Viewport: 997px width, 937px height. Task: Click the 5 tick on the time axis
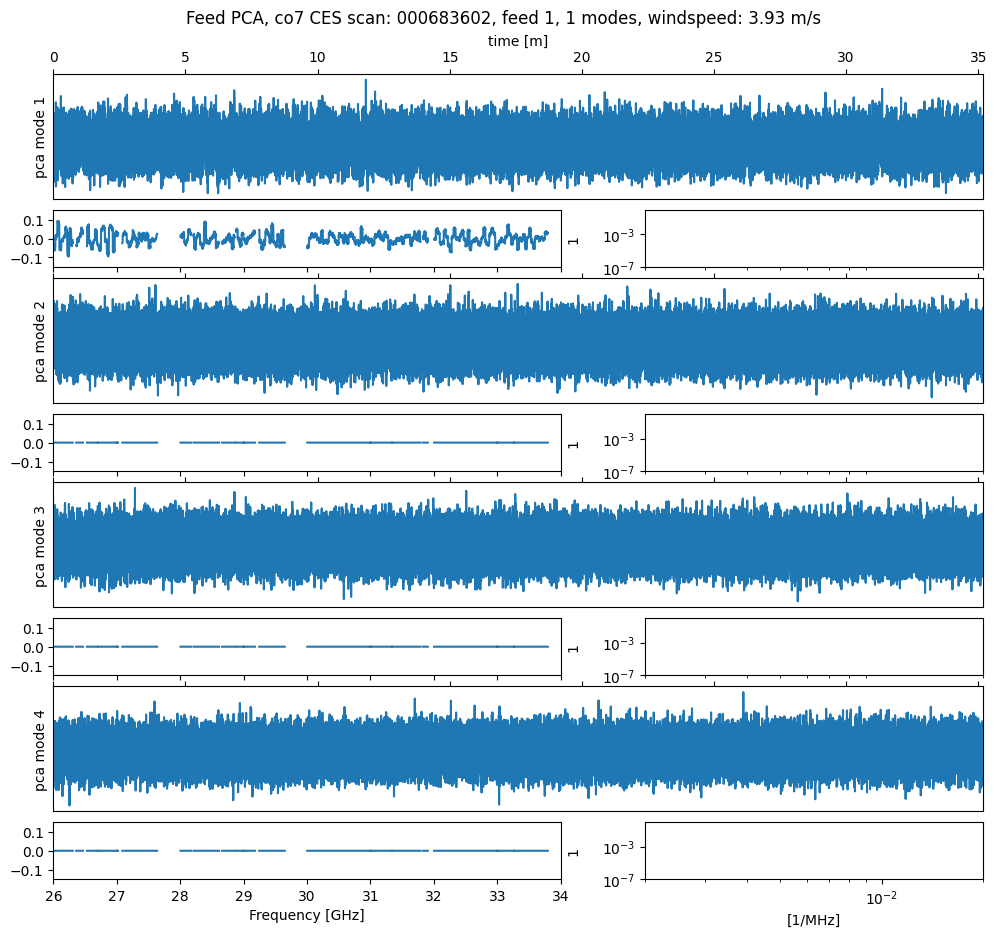tap(185, 58)
